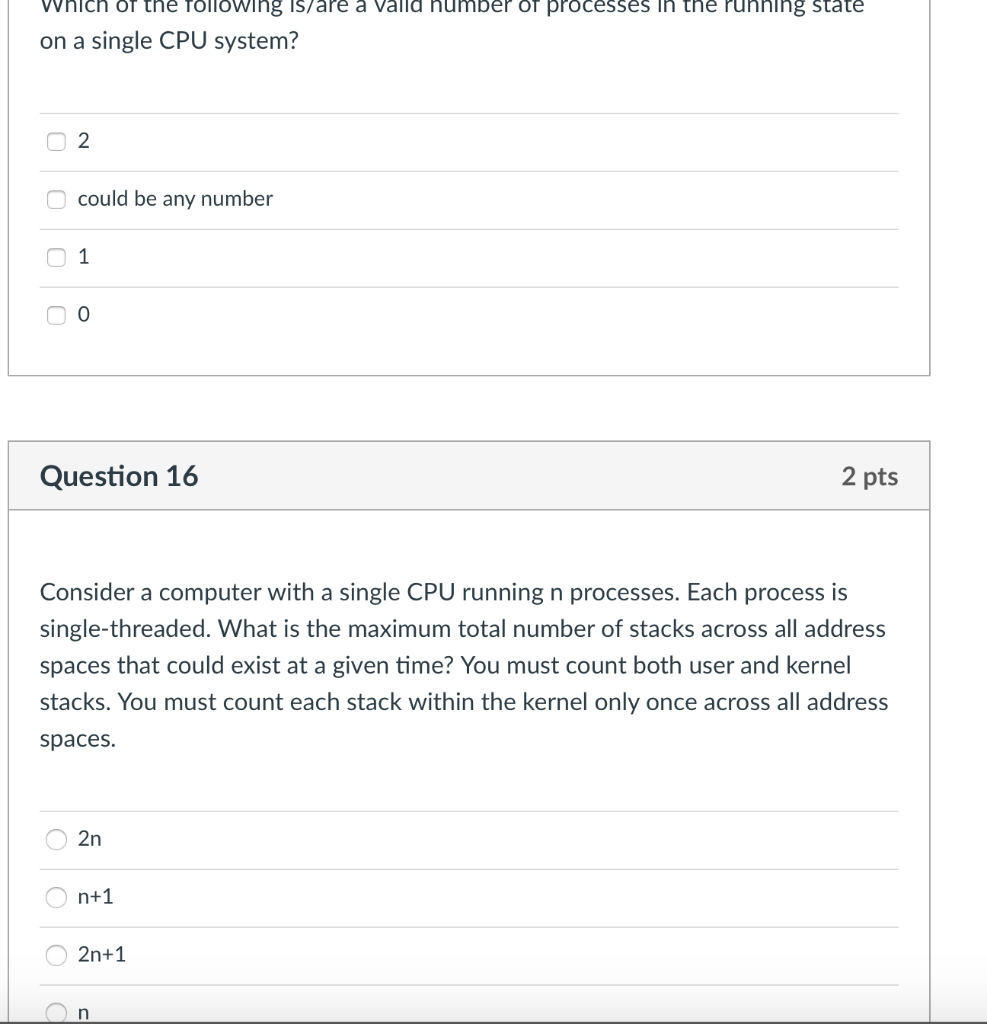The height and width of the screenshot is (1024, 987).
Task: Select the "could be any number" checkbox
Action: [56, 199]
